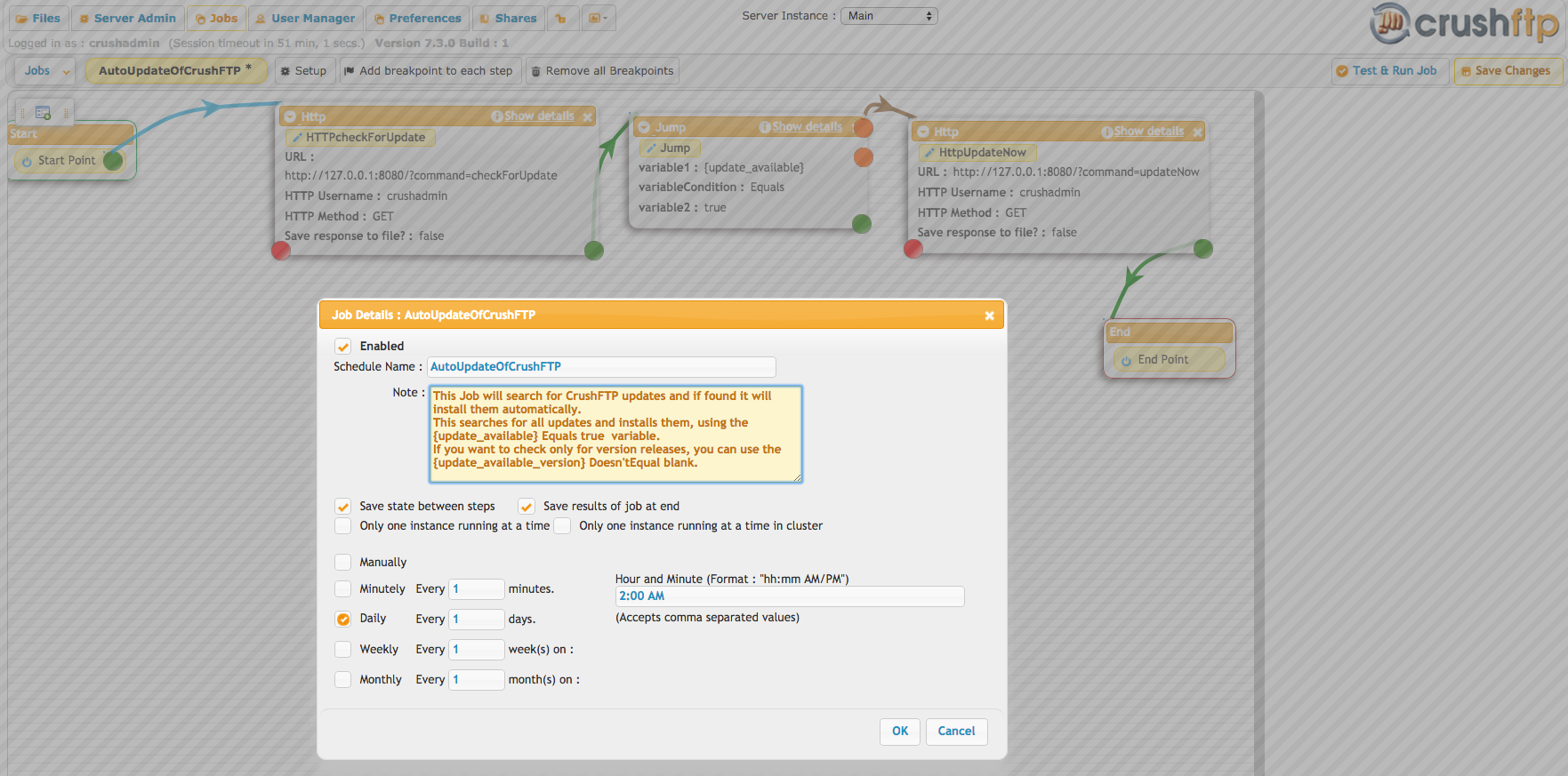
Task: Toggle Save results of job at end
Action: pos(527,507)
